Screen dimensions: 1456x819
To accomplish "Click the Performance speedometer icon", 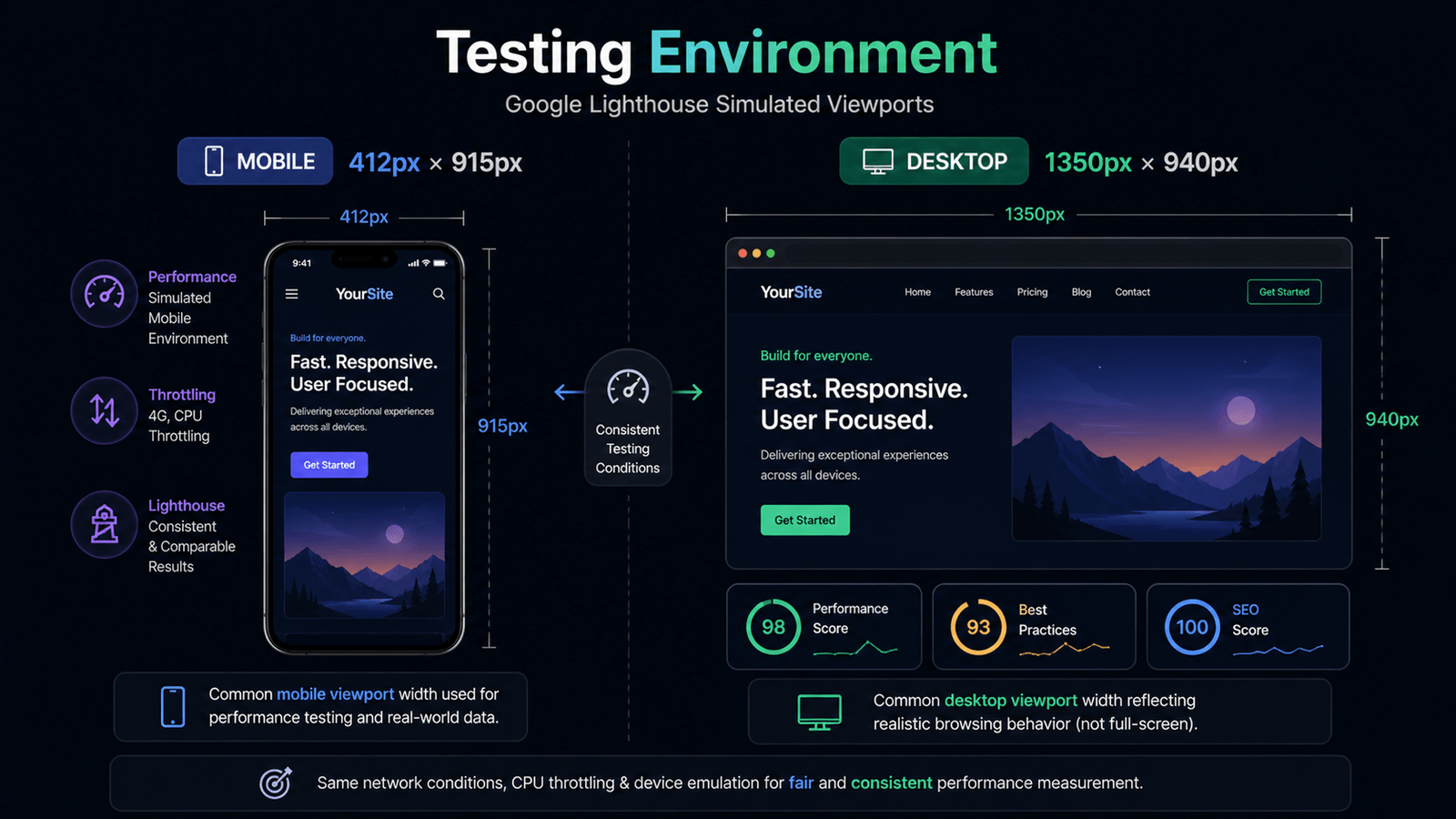I will coord(105,293).
